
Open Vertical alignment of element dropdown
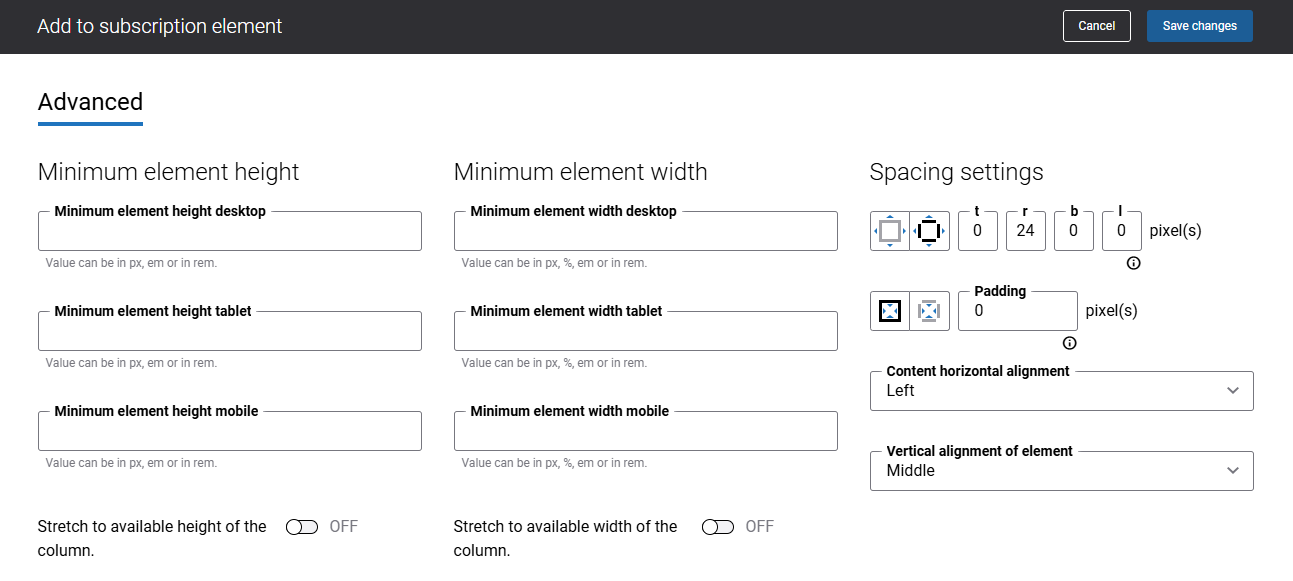click(1062, 471)
